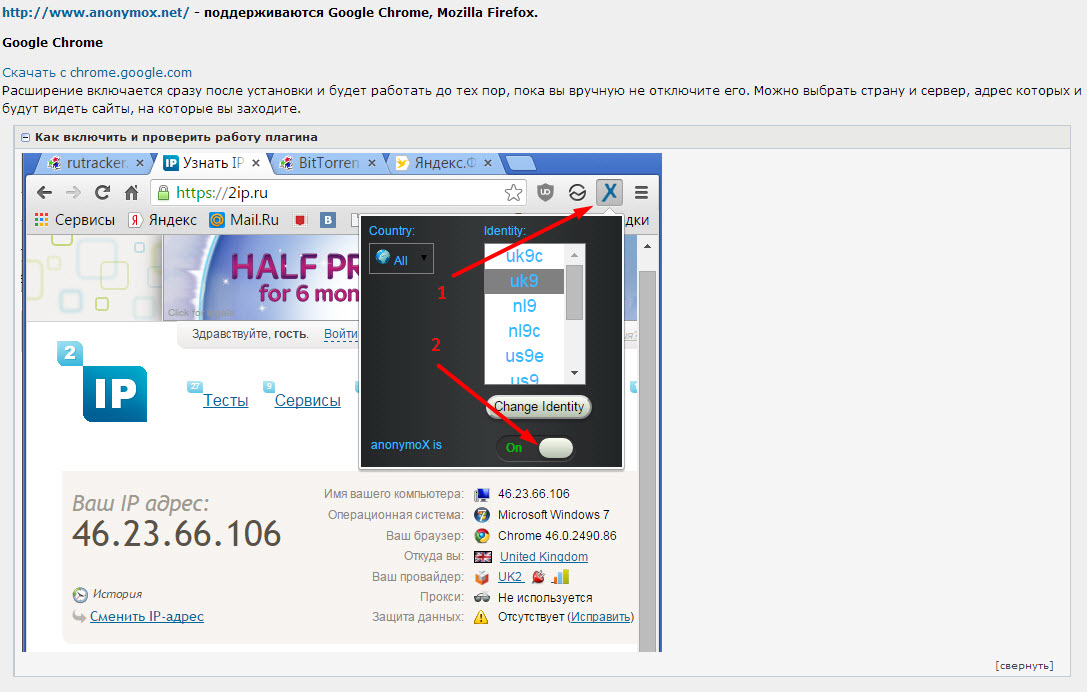Choose the nl9 identity
The width and height of the screenshot is (1087, 692).
pyautogui.click(x=524, y=306)
